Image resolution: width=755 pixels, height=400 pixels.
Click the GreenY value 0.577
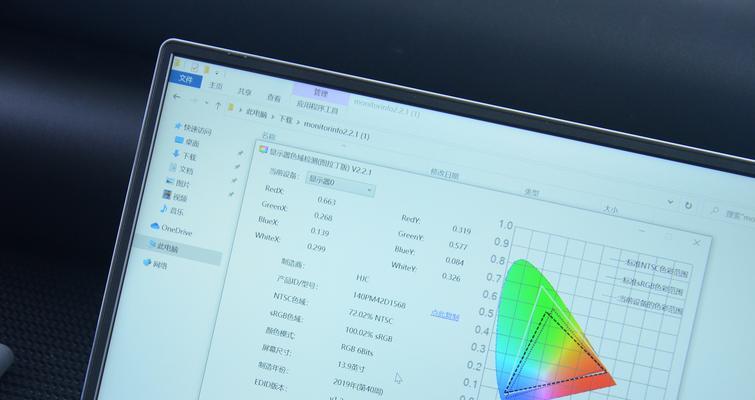point(458,245)
